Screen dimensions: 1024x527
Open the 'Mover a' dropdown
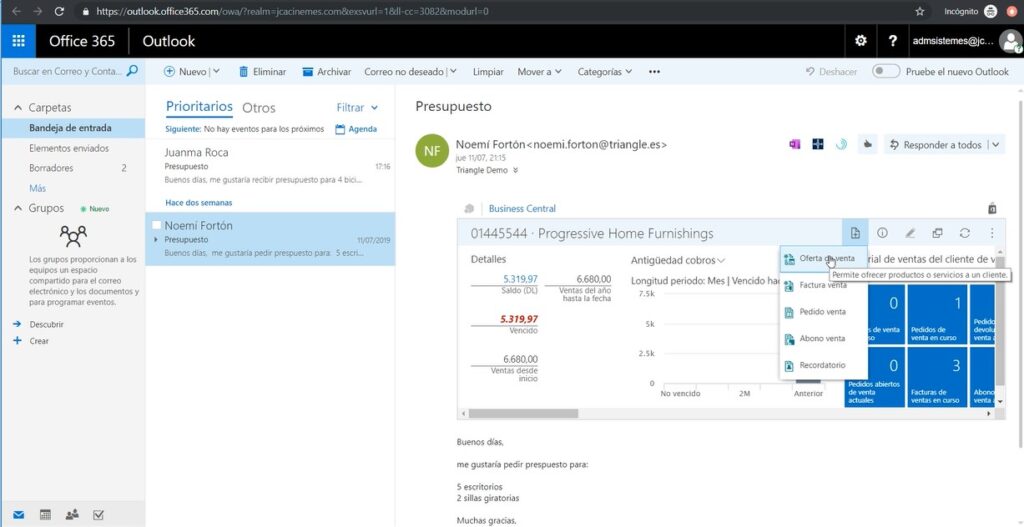[539, 72]
